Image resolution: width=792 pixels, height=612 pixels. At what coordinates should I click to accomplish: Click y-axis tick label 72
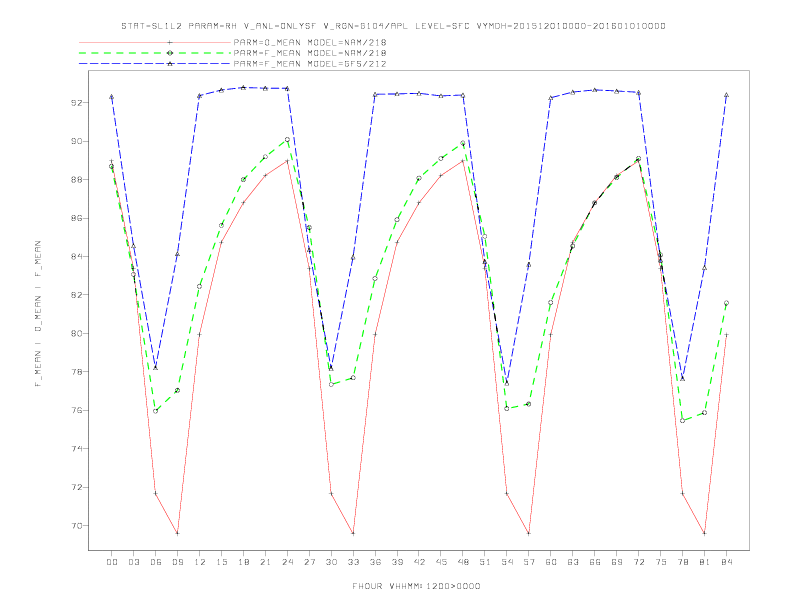click(x=77, y=487)
